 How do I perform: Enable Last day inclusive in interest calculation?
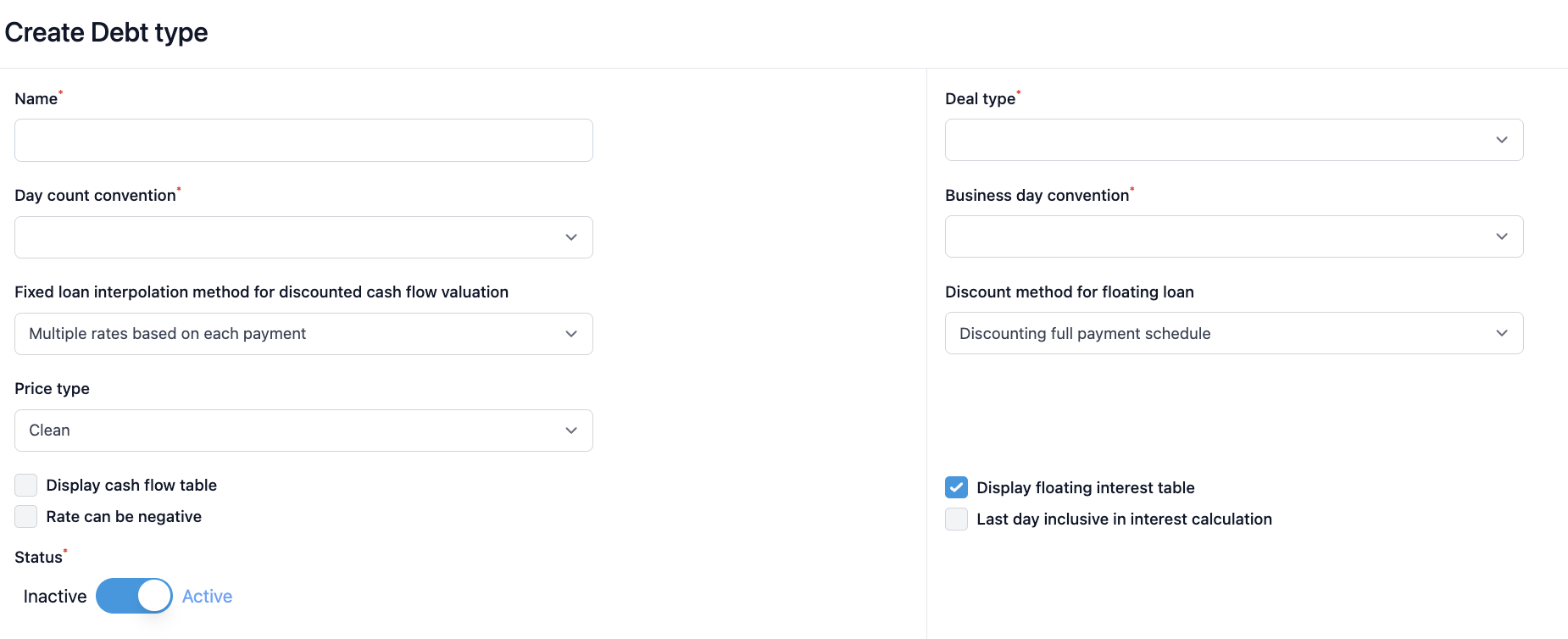pyautogui.click(x=956, y=519)
